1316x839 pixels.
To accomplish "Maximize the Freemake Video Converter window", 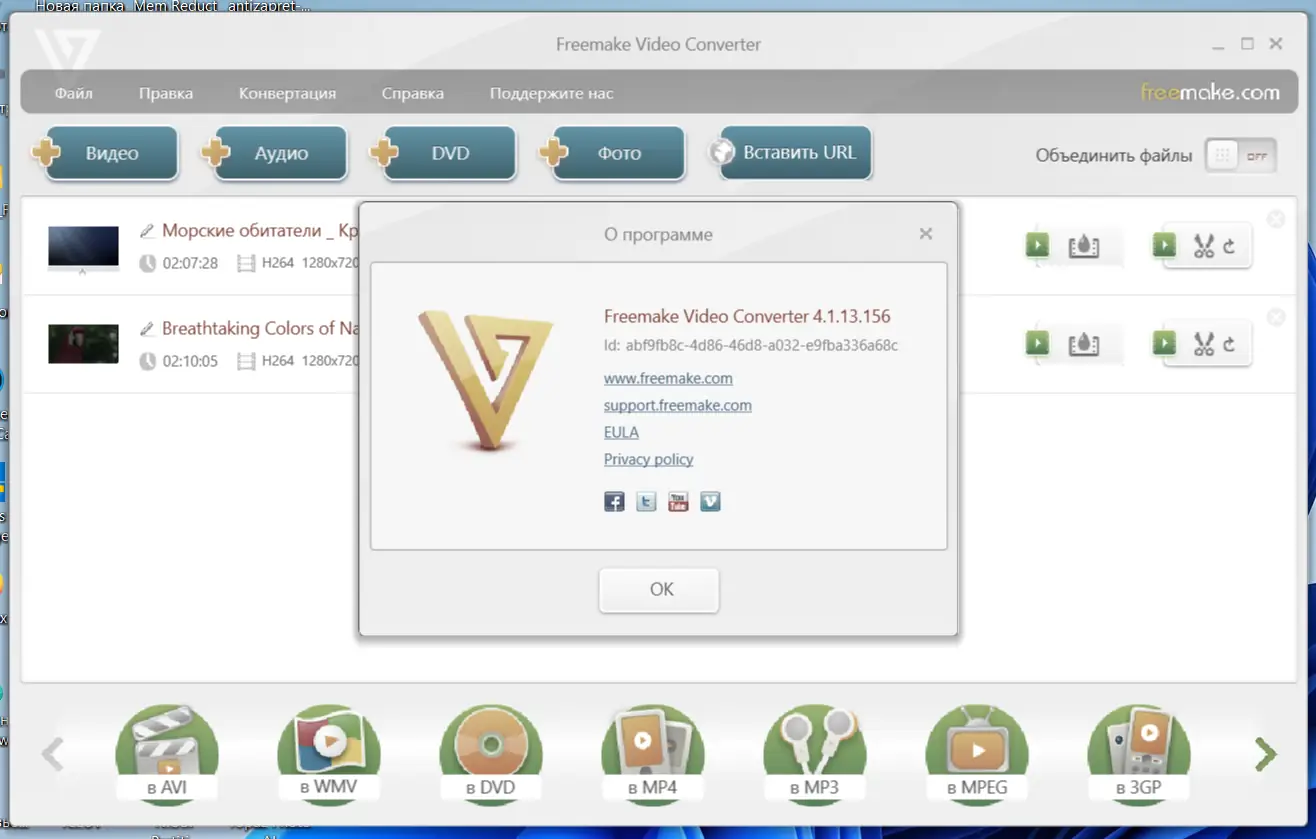I will (1247, 44).
